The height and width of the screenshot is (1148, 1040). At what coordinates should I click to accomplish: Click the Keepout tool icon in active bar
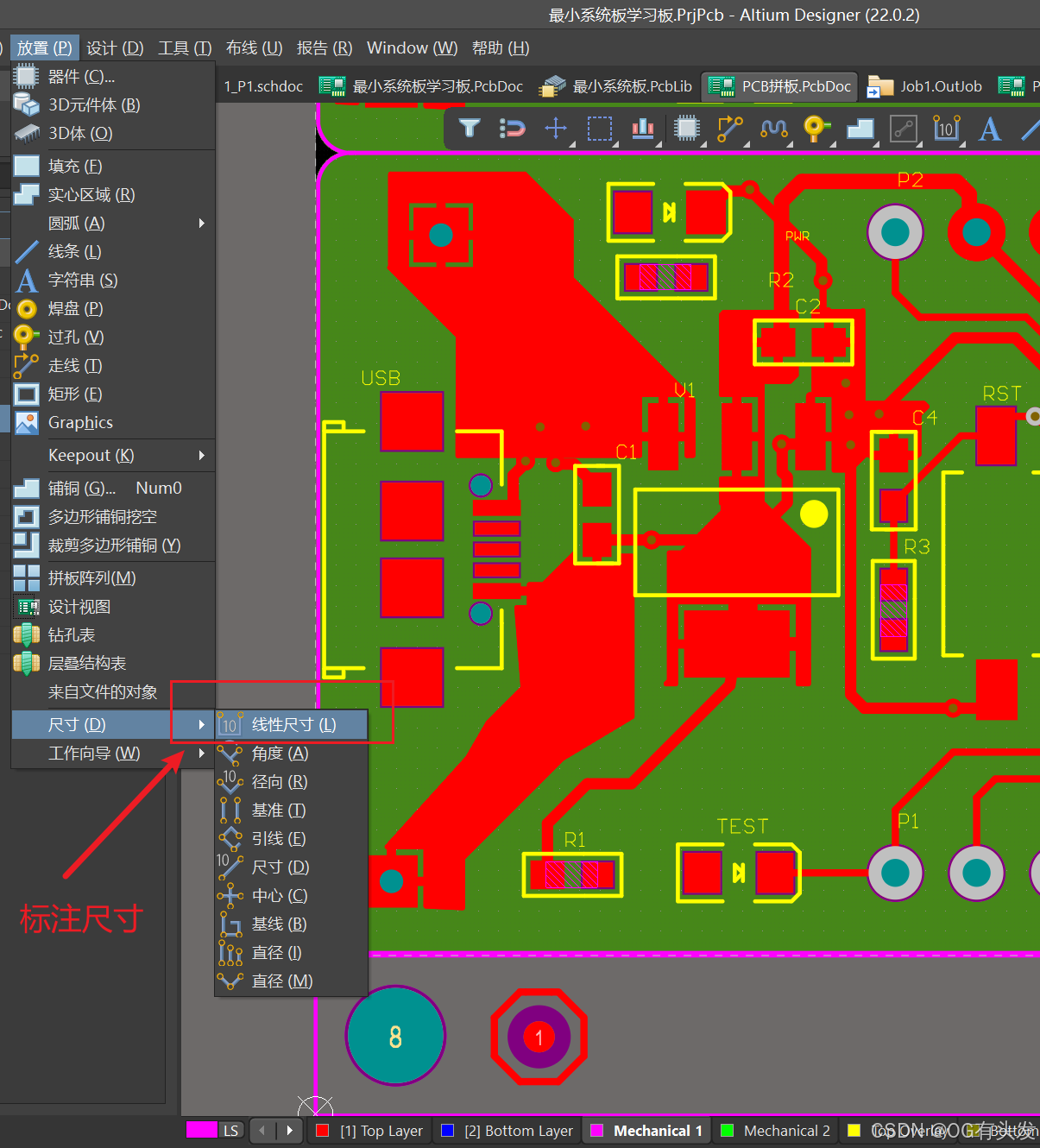pyautogui.click(x=904, y=129)
